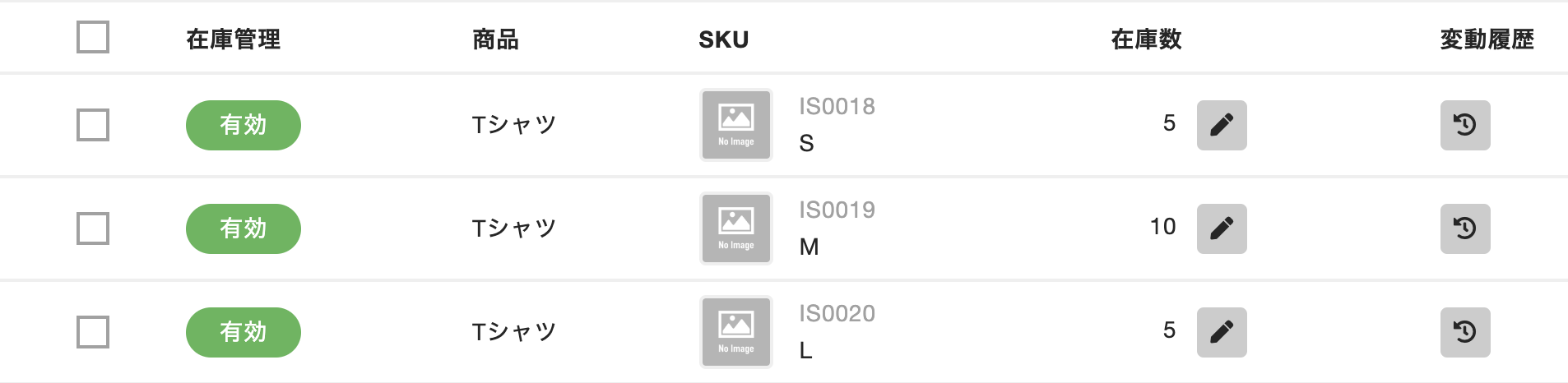
Task: Edit stock count for SKU IS0018
Action: [1222, 125]
